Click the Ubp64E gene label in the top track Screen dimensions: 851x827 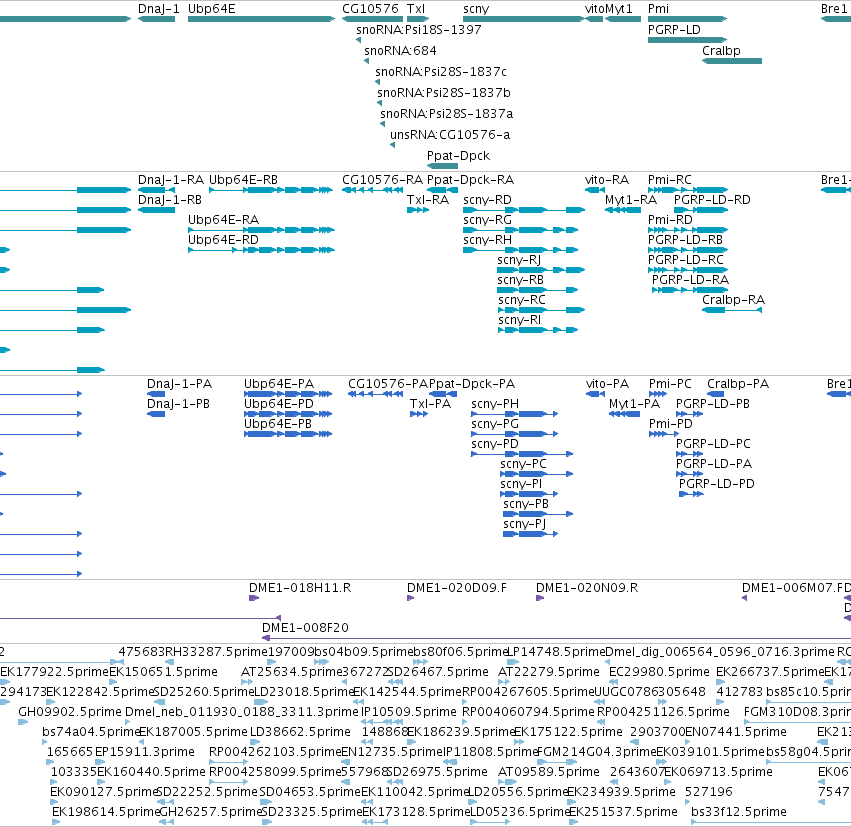(x=212, y=9)
